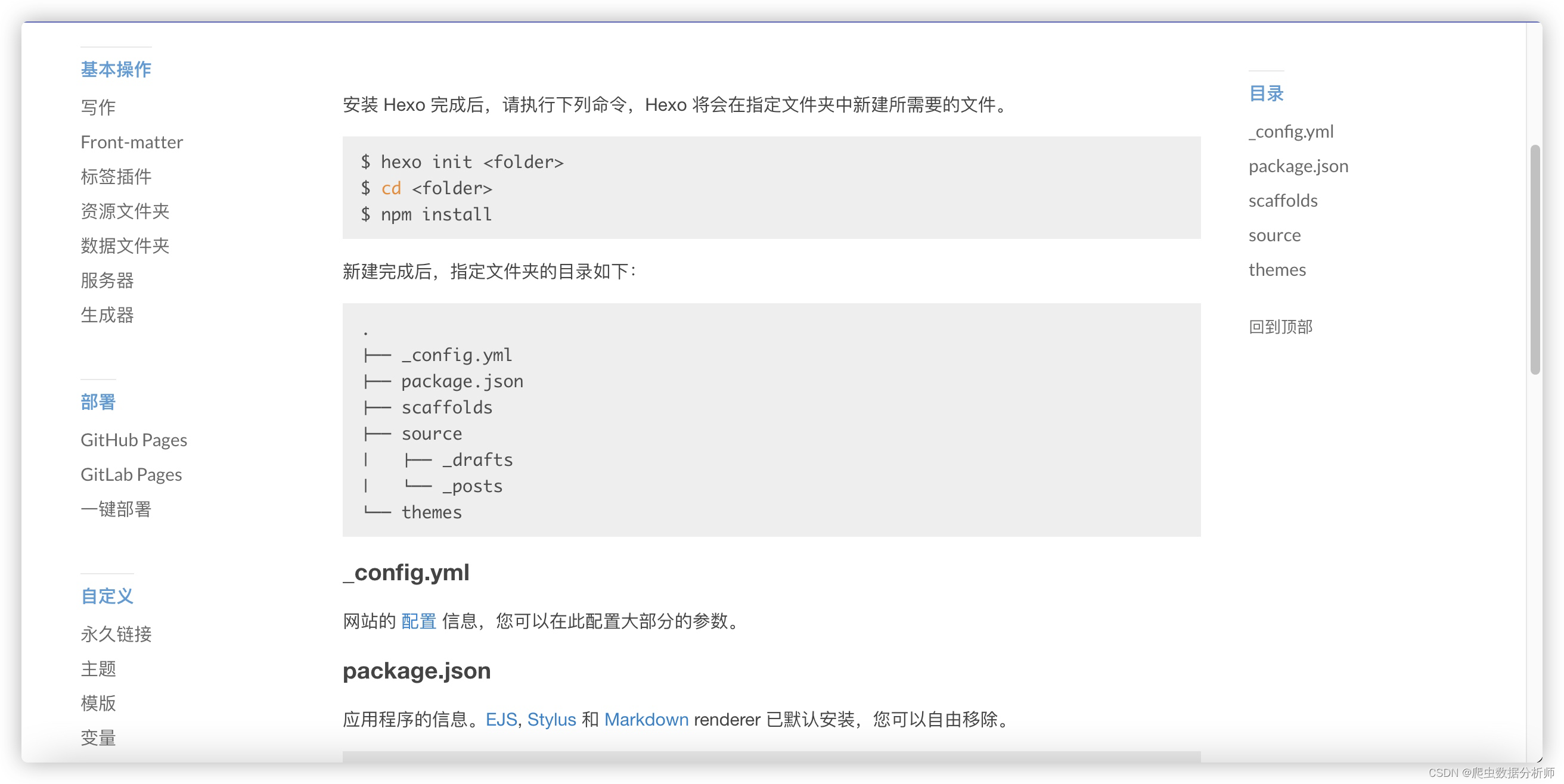Open the GitHub Pages deployment page
Screen dimensions: 1564x784
pyautogui.click(x=134, y=440)
